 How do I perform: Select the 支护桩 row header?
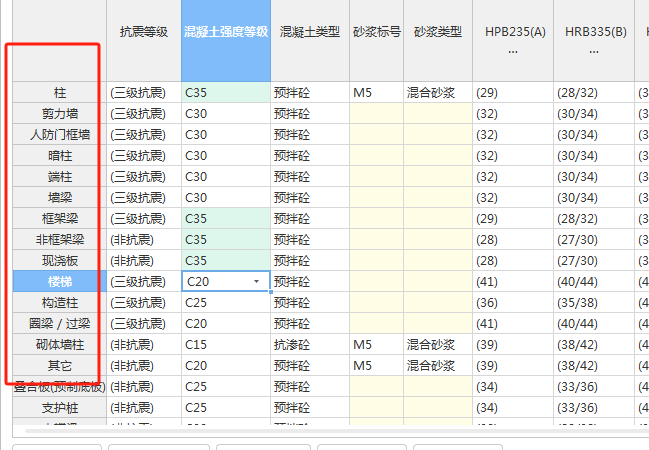coord(60,408)
